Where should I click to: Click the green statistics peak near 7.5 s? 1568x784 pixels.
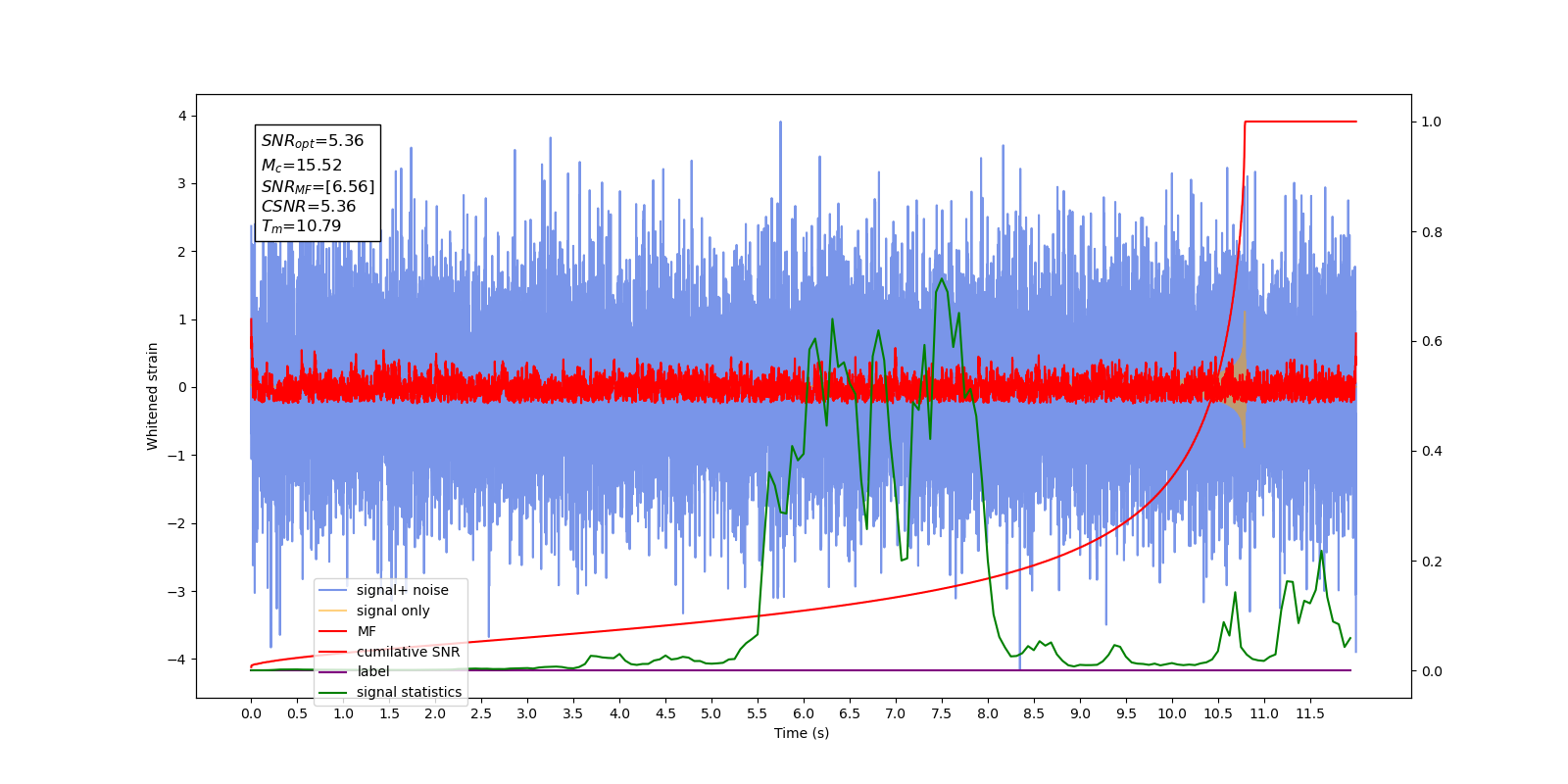(x=942, y=280)
